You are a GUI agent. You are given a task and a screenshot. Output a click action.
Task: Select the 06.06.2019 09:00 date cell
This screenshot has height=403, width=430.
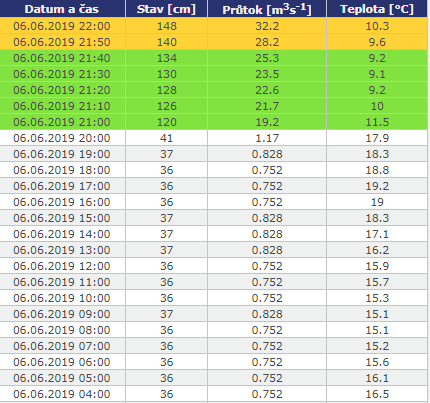click(x=62, y=314)
